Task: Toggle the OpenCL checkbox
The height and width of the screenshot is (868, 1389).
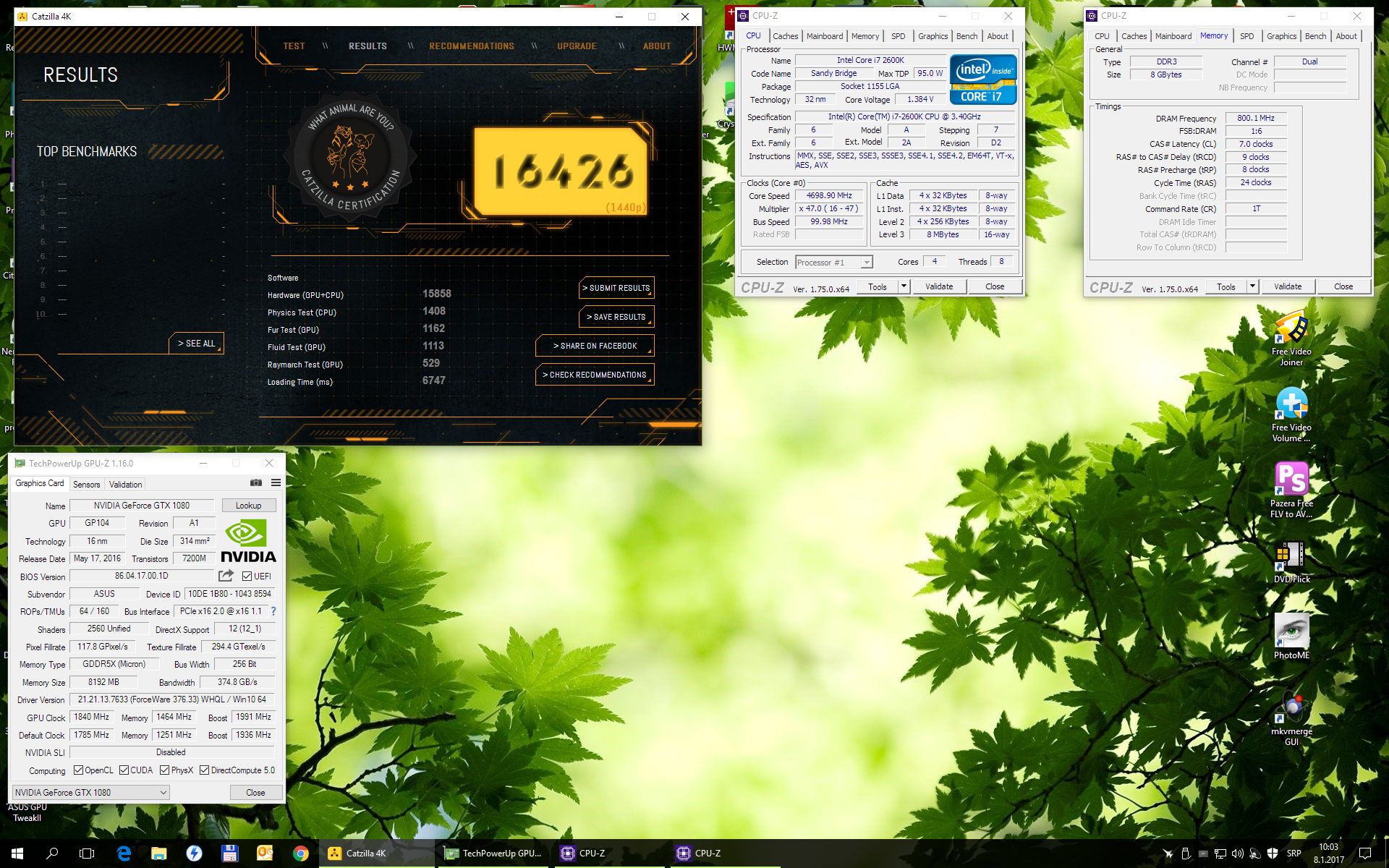Action: coord(78,770)
